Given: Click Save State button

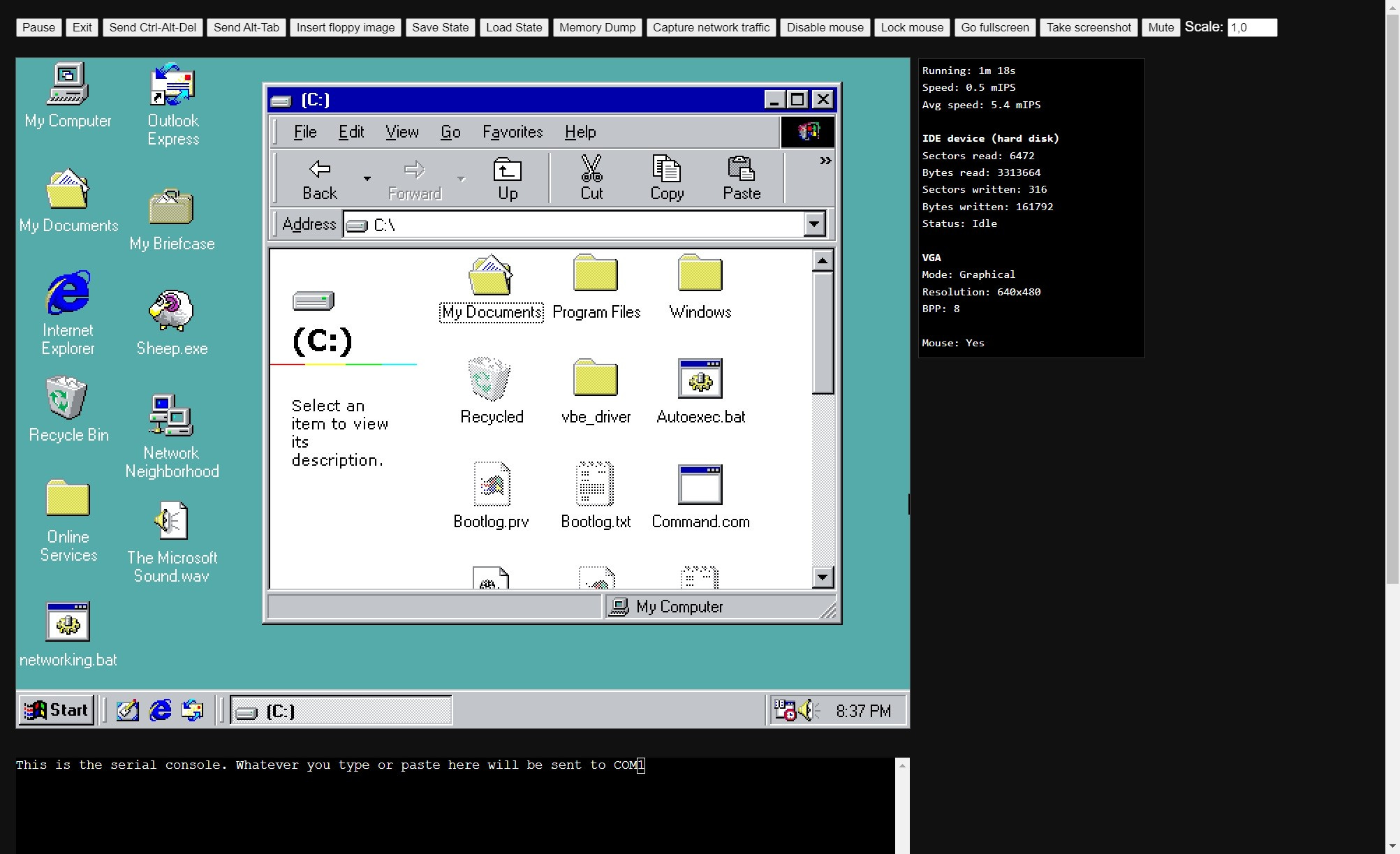Looking at the screenshot, I should [x=440, y=27].
